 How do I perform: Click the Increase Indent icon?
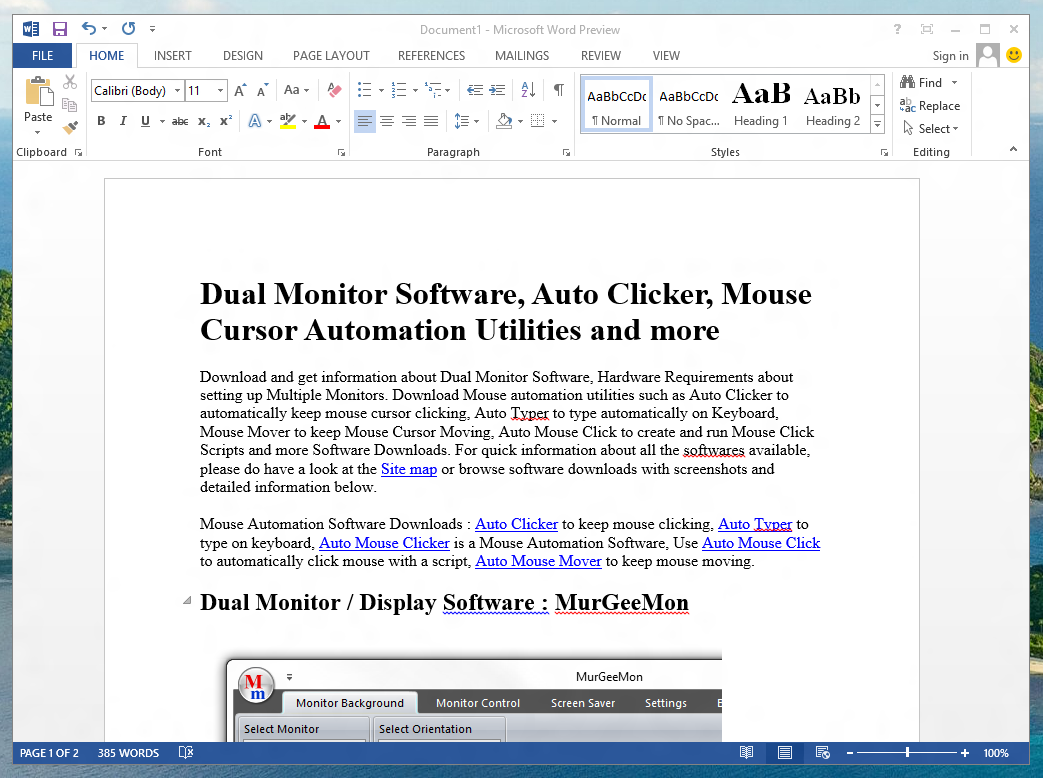(497, 90)
